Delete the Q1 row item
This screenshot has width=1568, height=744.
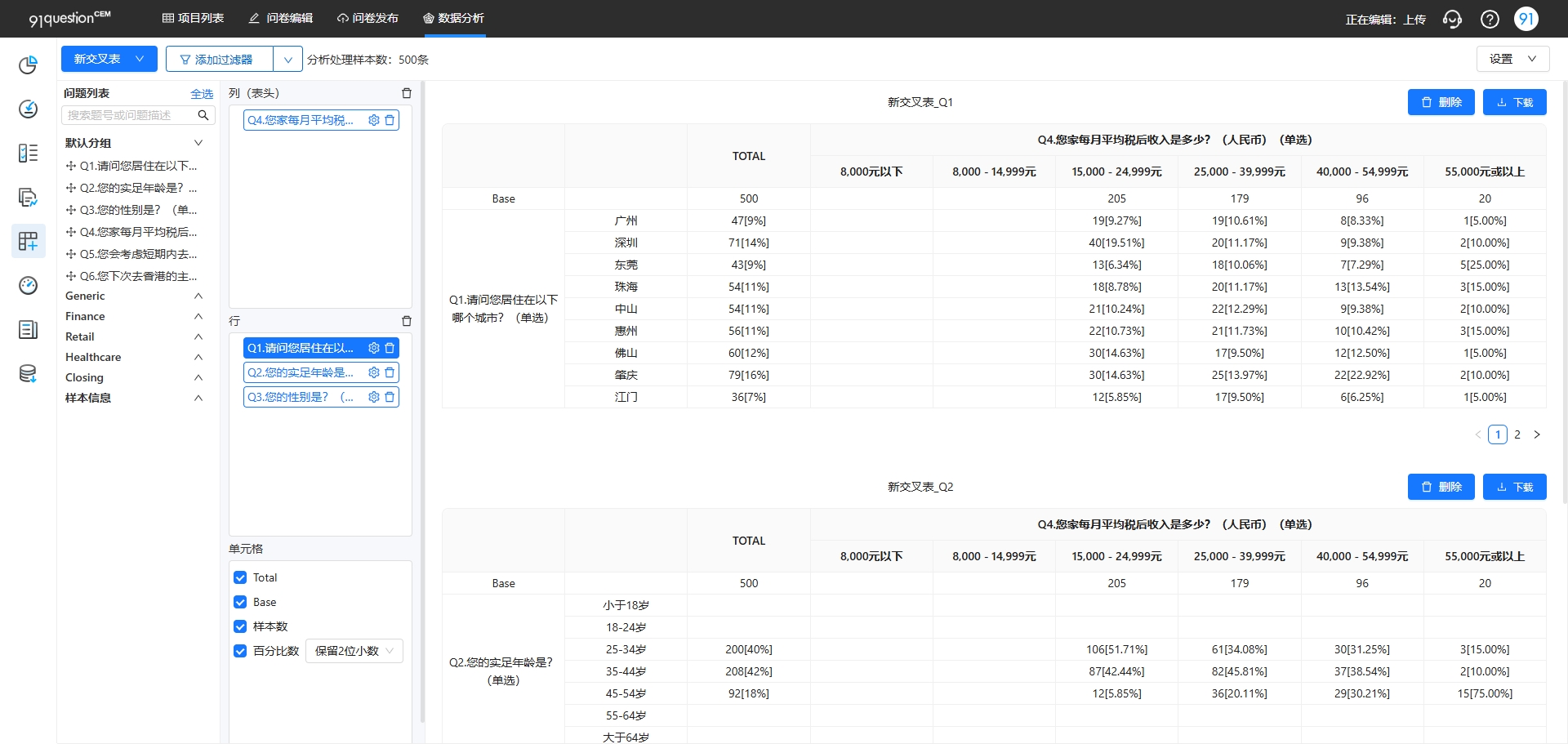pos(390,348)
